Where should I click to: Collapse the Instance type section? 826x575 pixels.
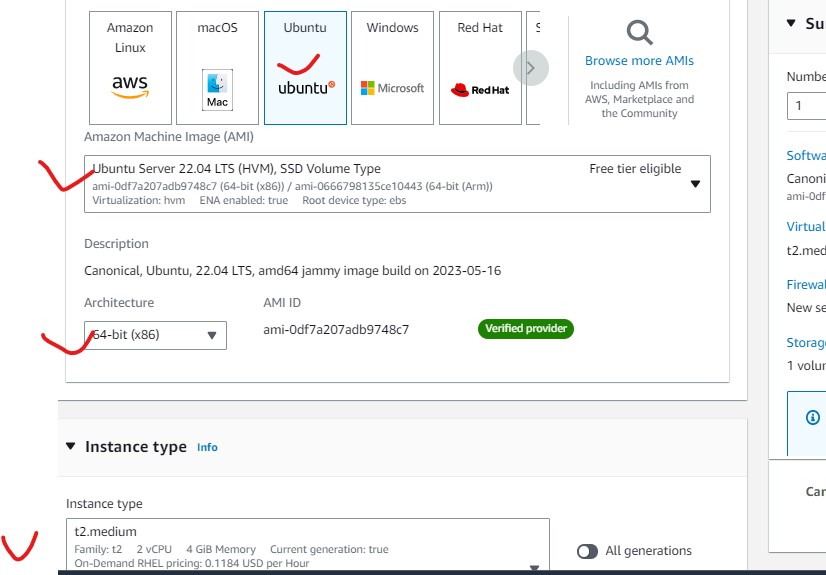(71, 447)
